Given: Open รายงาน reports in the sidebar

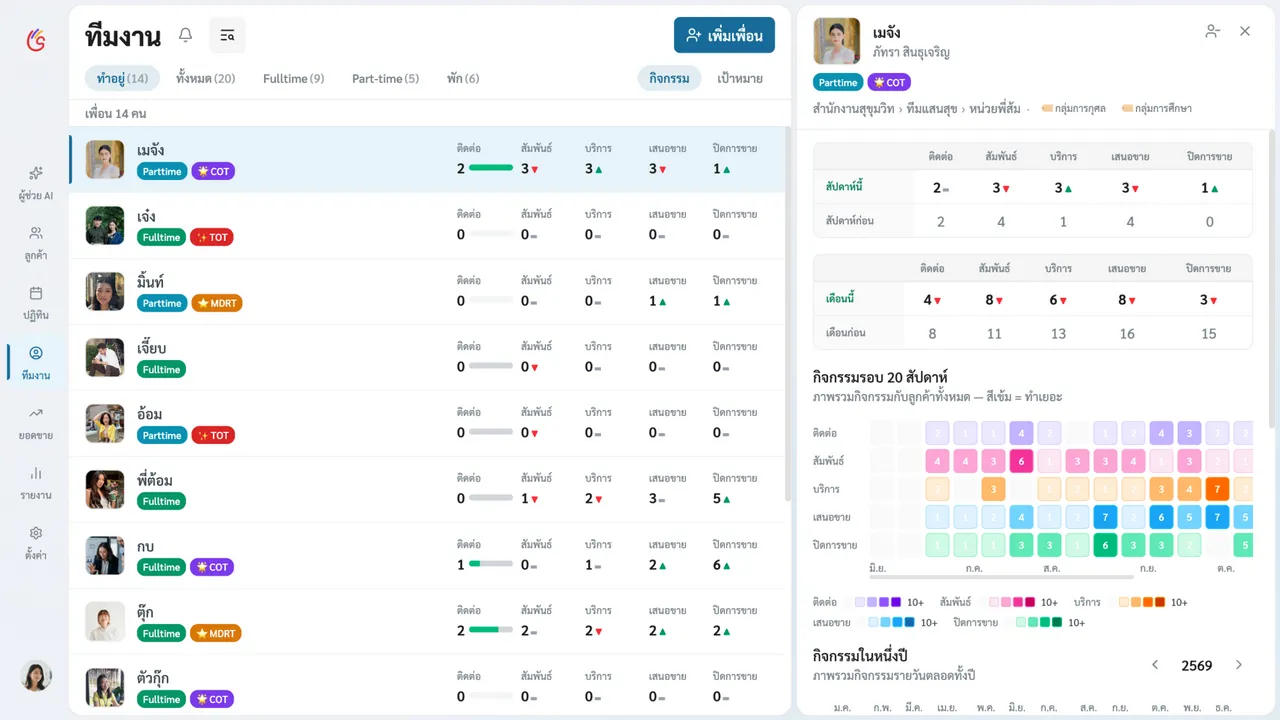Looking at the screenshot, I should click(x=36, y=483).
